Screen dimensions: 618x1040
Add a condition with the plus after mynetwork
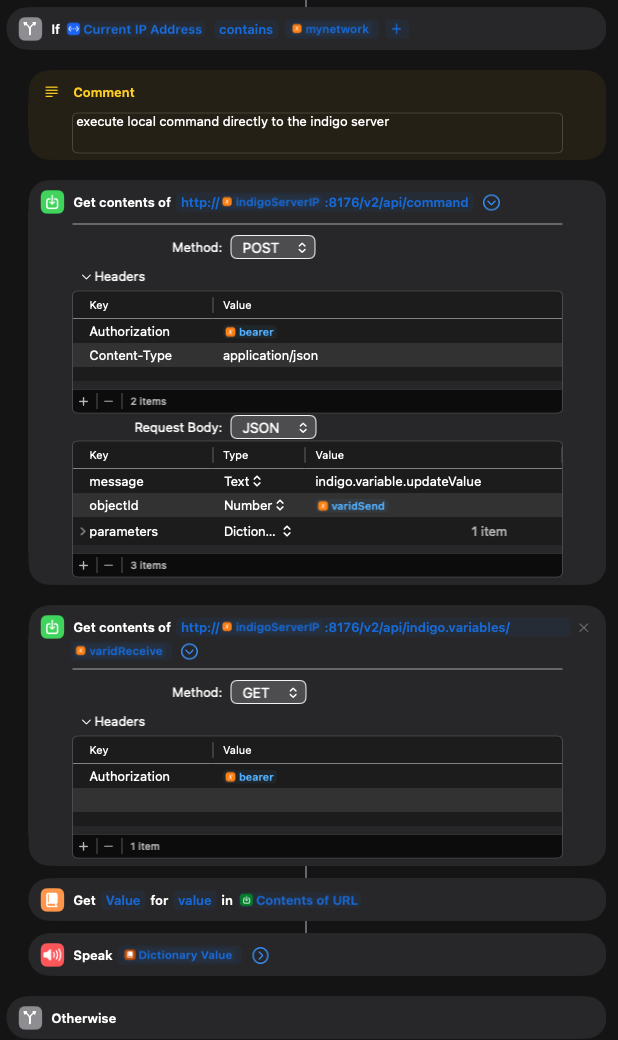pos(397,29)
